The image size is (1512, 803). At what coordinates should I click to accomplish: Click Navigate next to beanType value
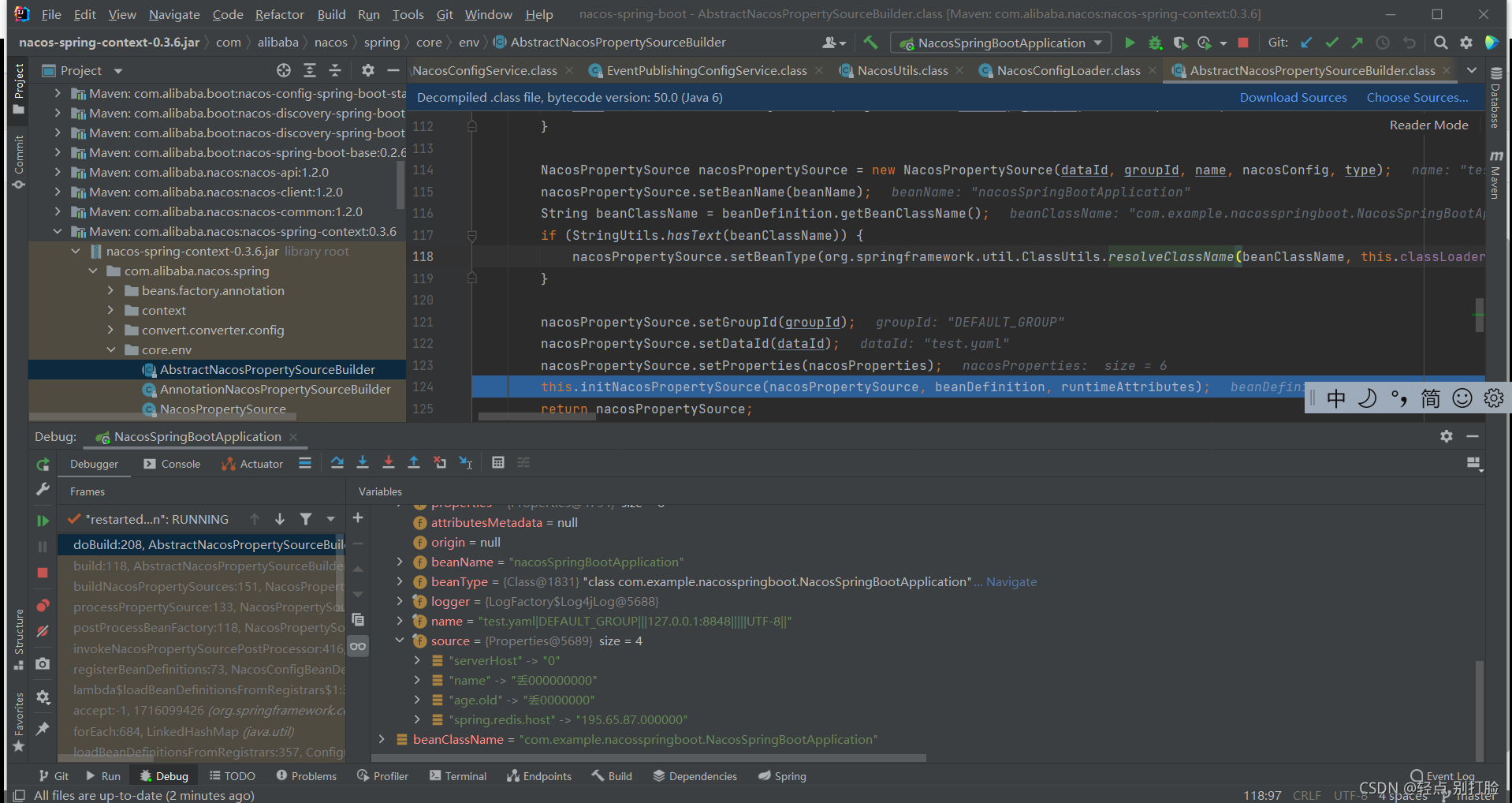(x=1011, y=582)
